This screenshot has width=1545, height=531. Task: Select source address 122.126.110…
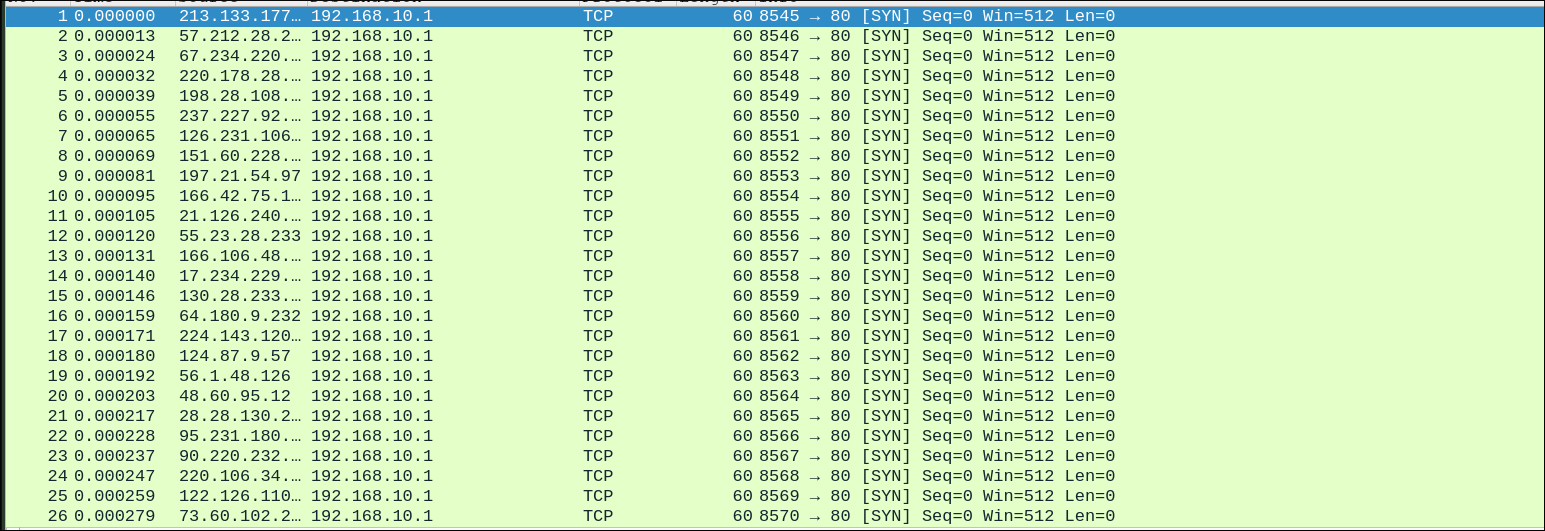(240, 496)
